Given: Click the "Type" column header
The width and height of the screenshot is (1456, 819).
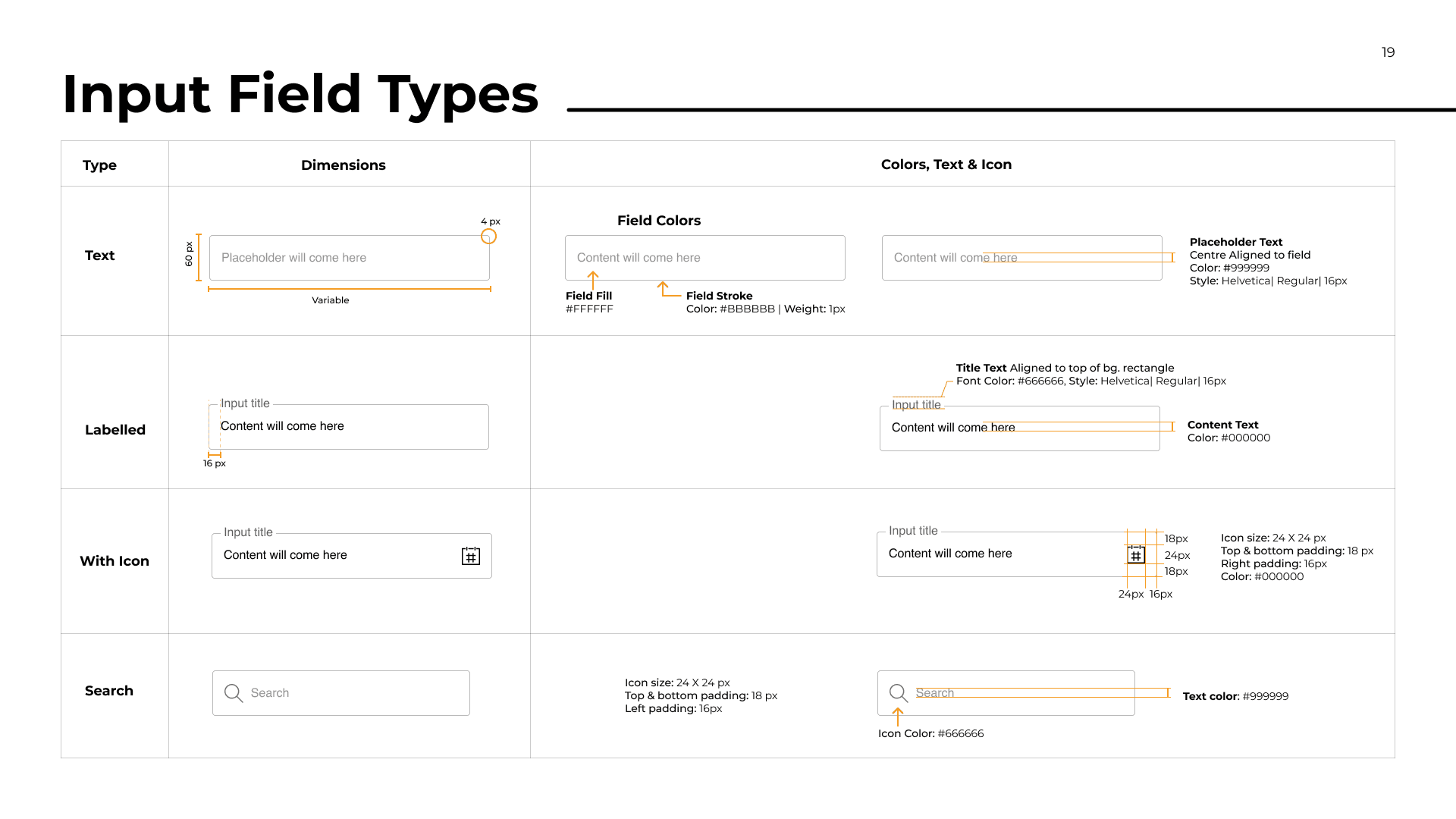Looking at the screenshot, I should coord(99,165).
